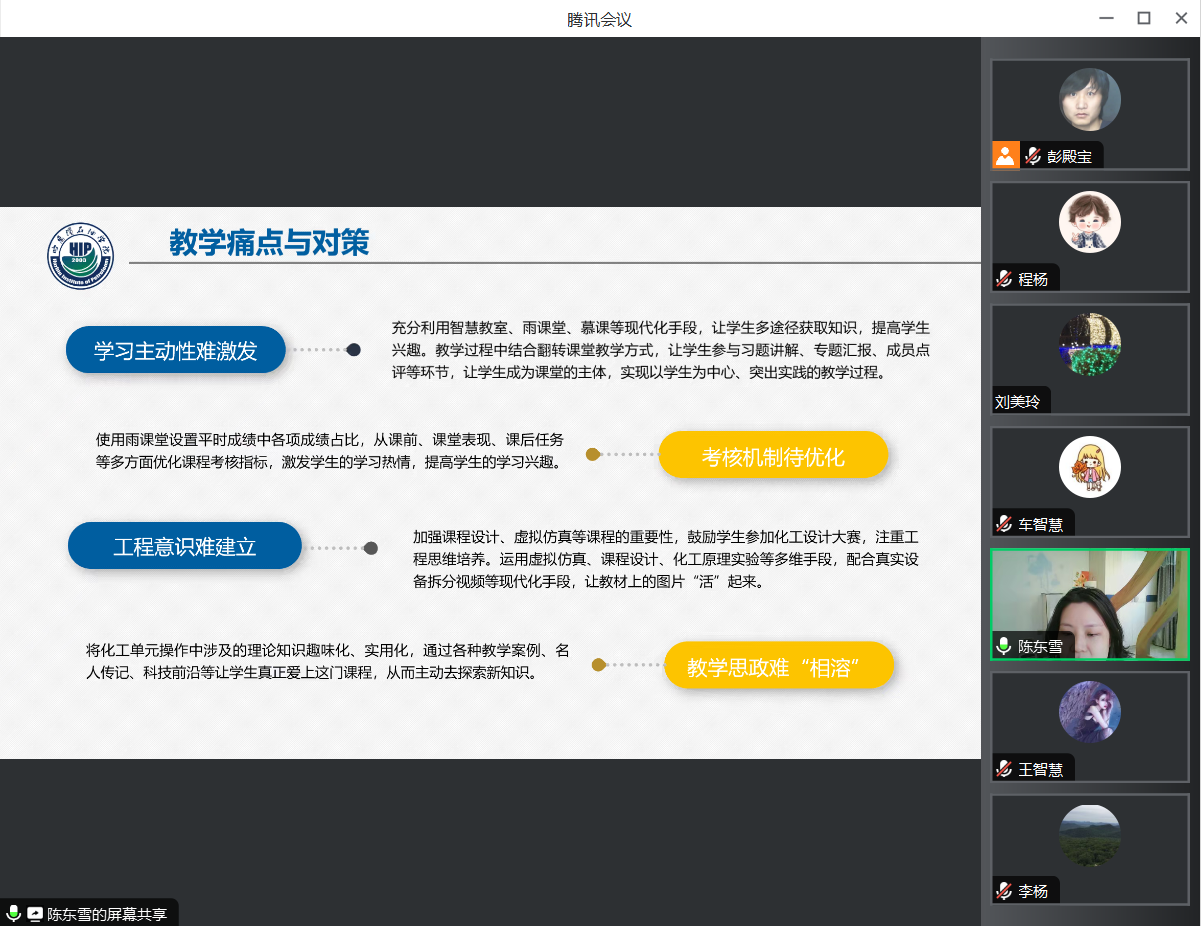The width and height of the screenshot is (1201, 926).
Task: Click 彭殿宝's avatar photo
Action: point(1089,99)
